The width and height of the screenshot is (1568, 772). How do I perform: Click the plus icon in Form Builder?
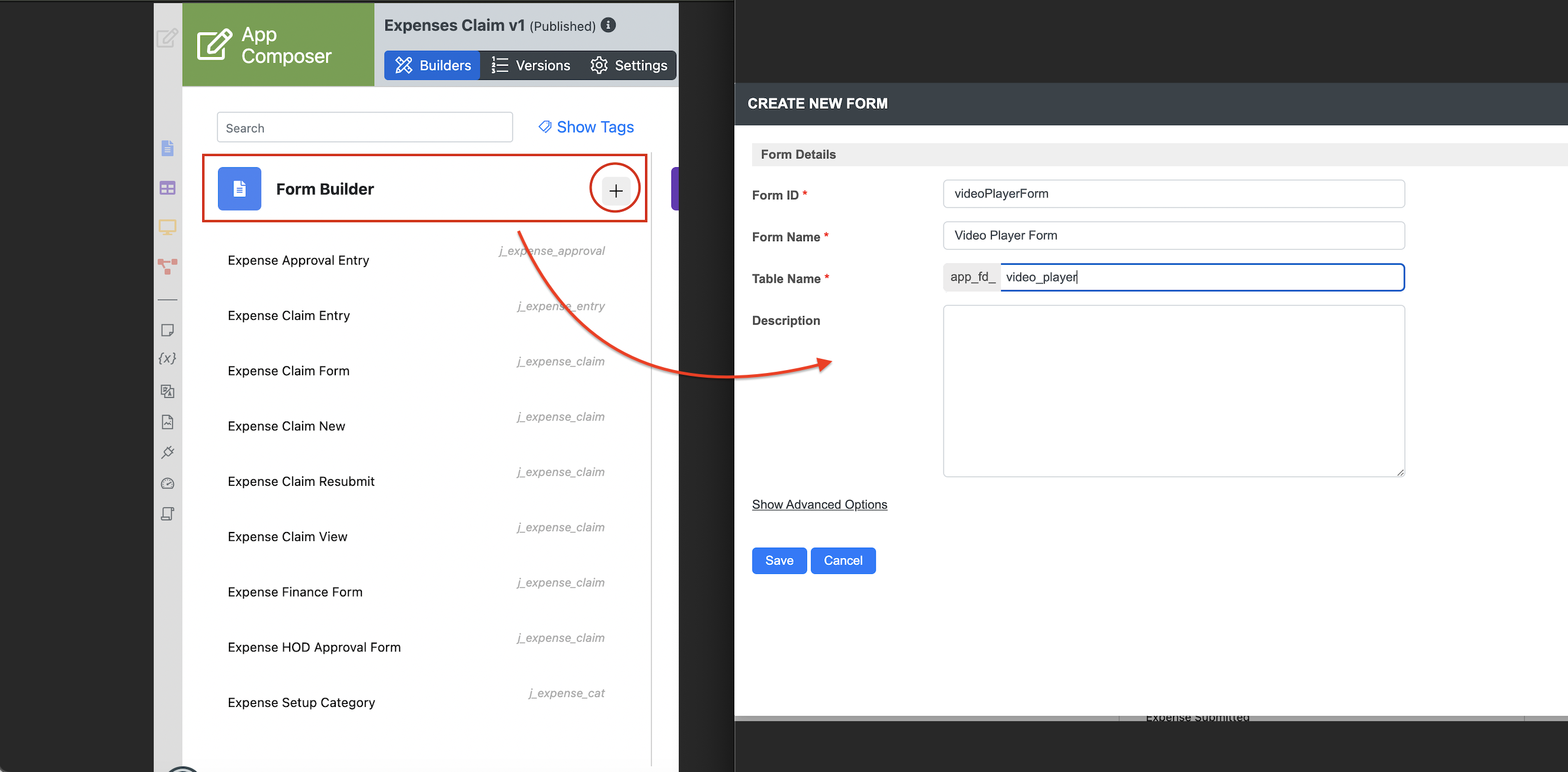615,190
